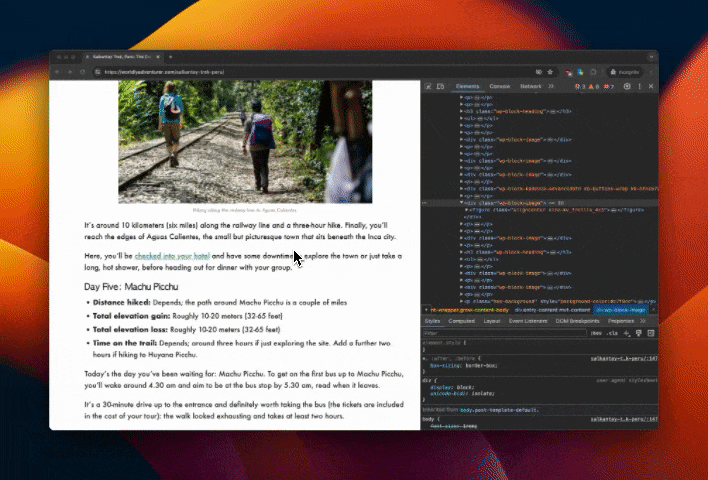Switch to the Console panel tab
The width and height of the screenshot is (708, 480).
[x=500, y=86]
